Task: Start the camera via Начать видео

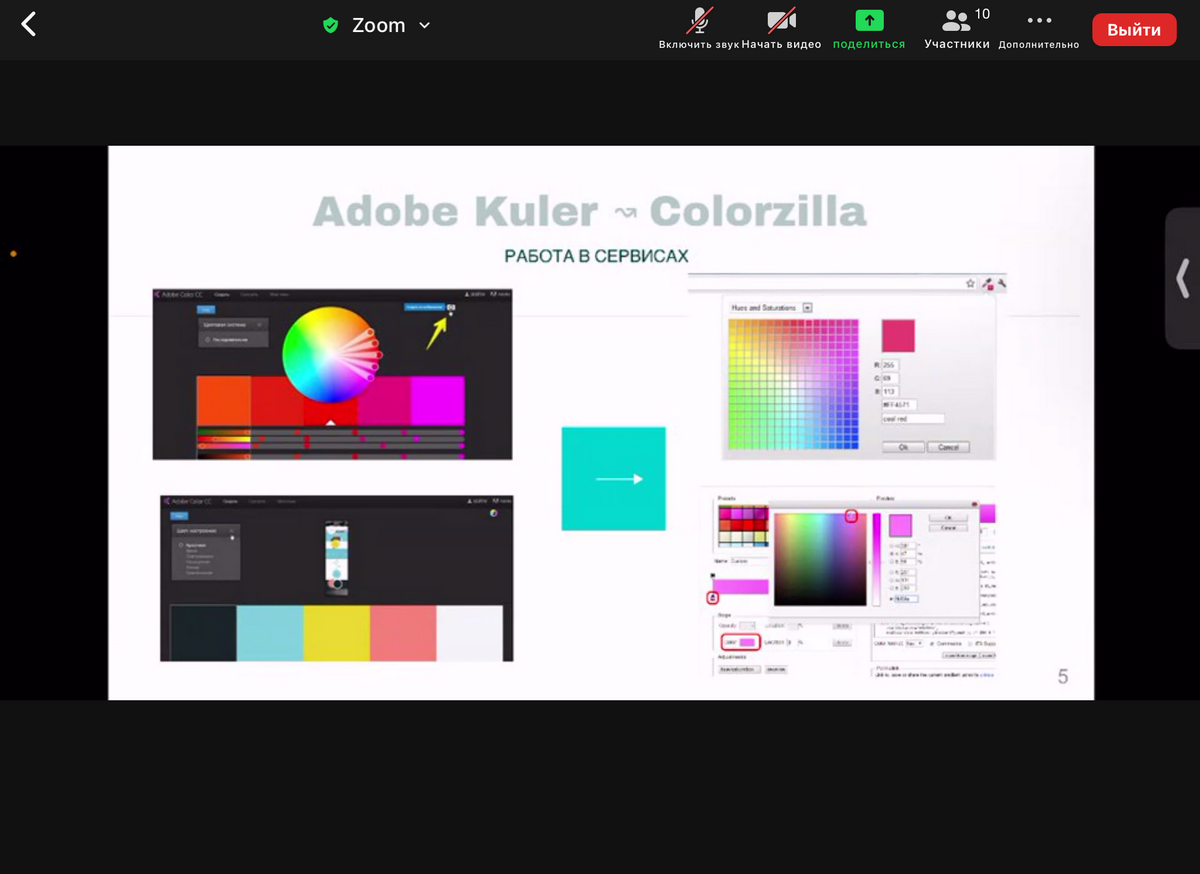Action: [781, 28]
